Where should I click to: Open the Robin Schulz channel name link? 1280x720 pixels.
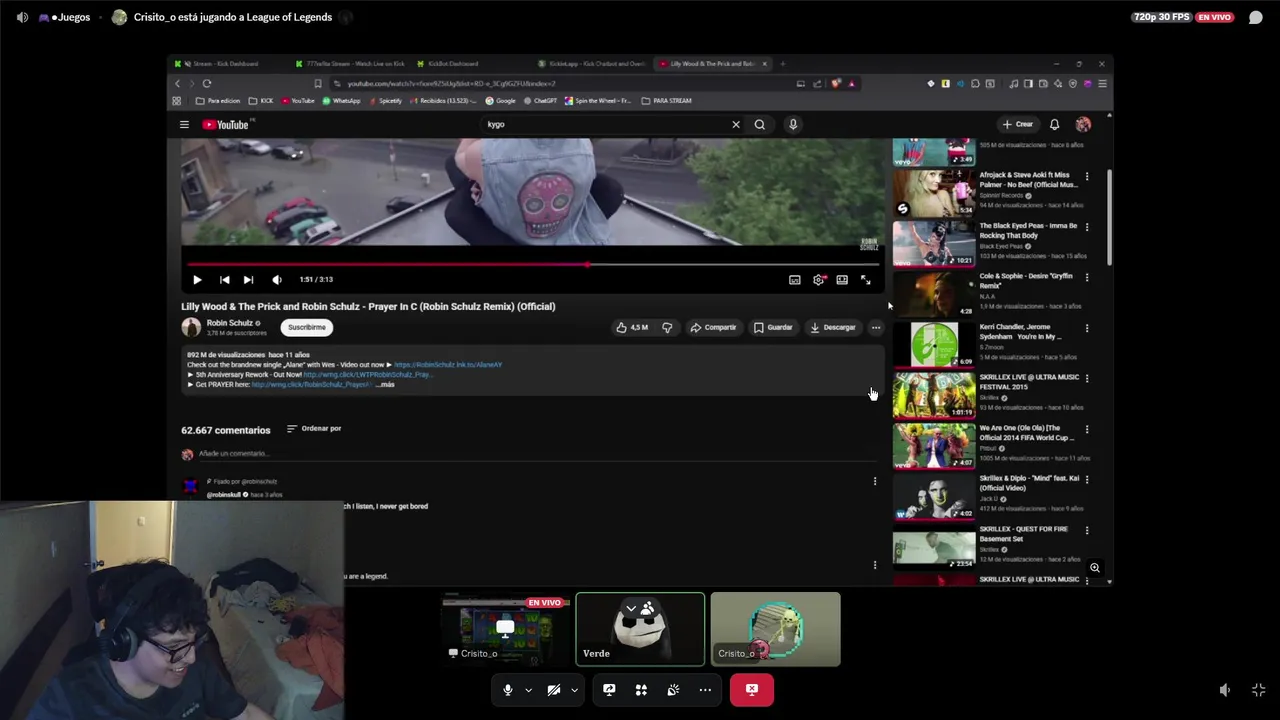coord(229,323)
